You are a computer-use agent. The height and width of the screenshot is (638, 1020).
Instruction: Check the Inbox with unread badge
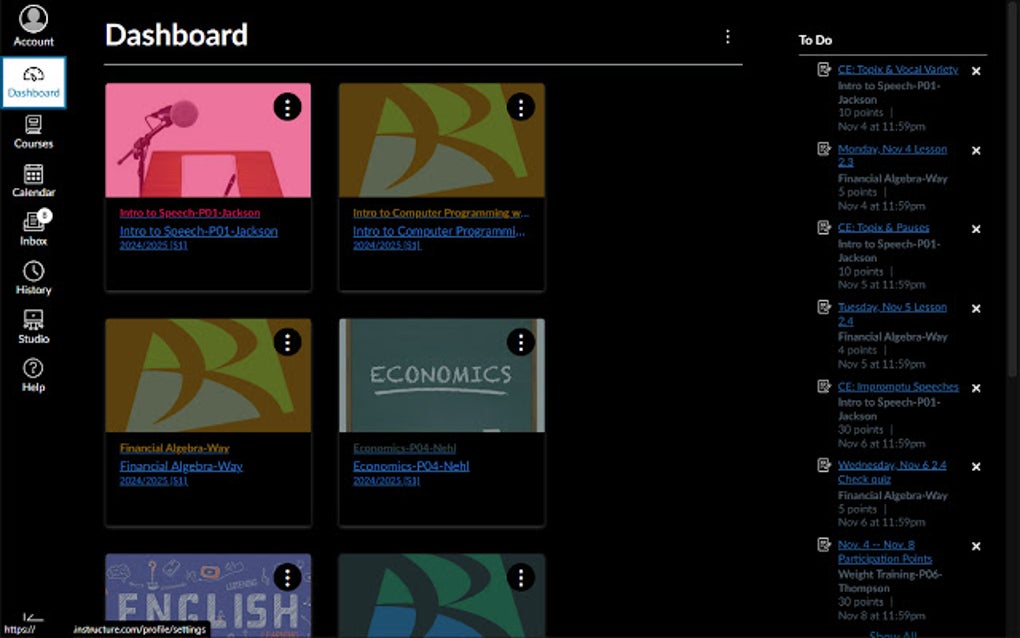pyautogui.click(x=33, y=228)
